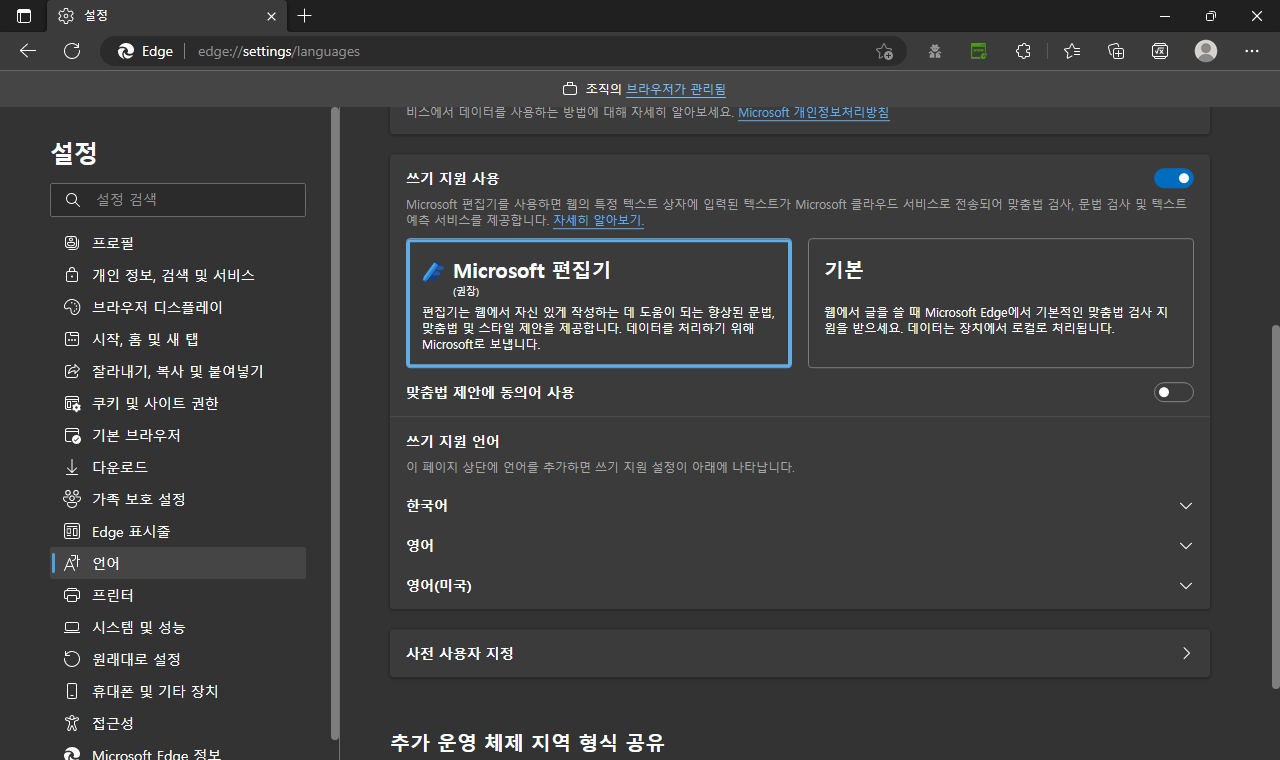Click the green www extension icon
This screenshot has height=760, width=1280.
979,51
